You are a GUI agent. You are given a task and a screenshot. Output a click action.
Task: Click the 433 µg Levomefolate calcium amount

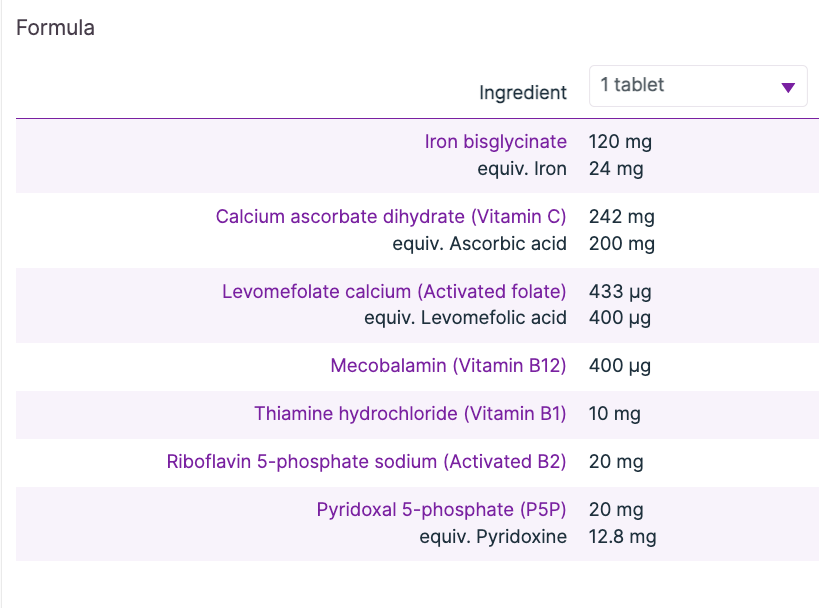coord(620,291)
